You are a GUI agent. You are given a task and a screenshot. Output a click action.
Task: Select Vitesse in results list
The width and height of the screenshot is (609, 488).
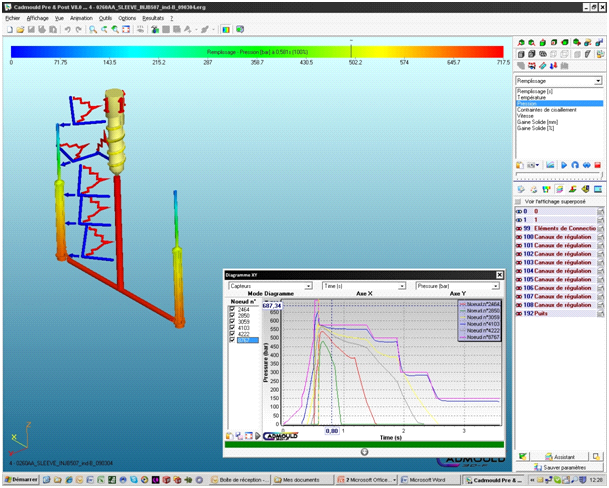[525, 116]
